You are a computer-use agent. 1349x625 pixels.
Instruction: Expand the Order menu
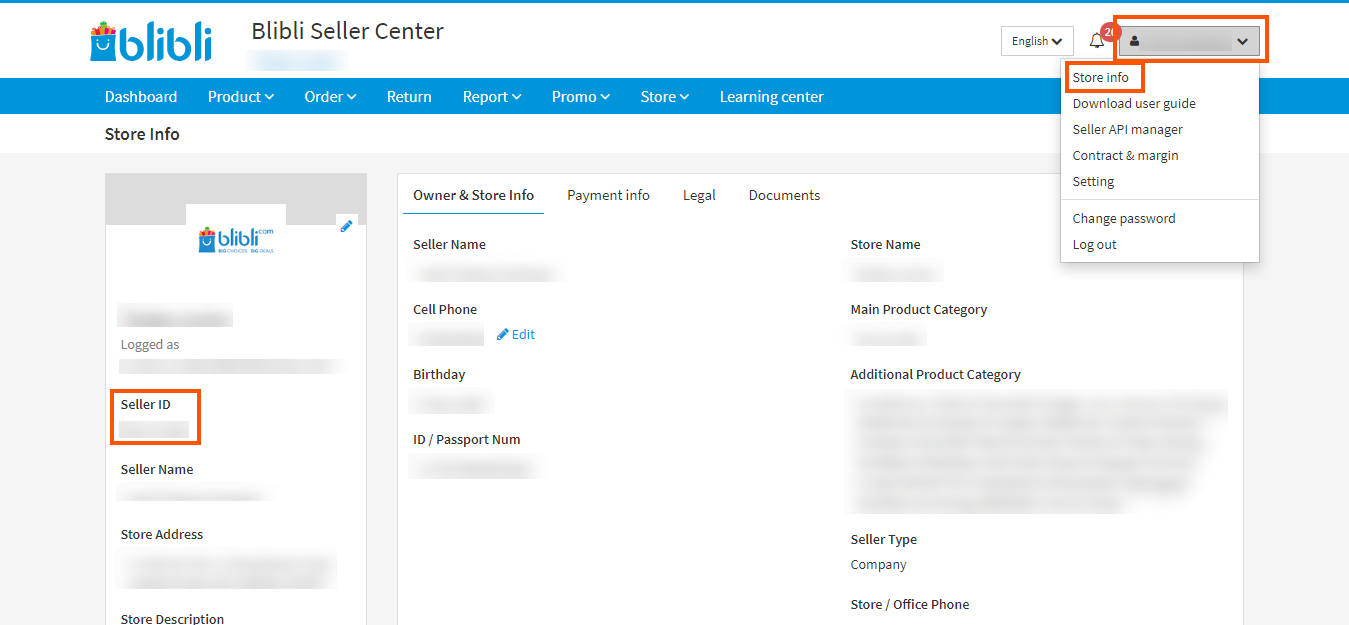click(331, 97)
